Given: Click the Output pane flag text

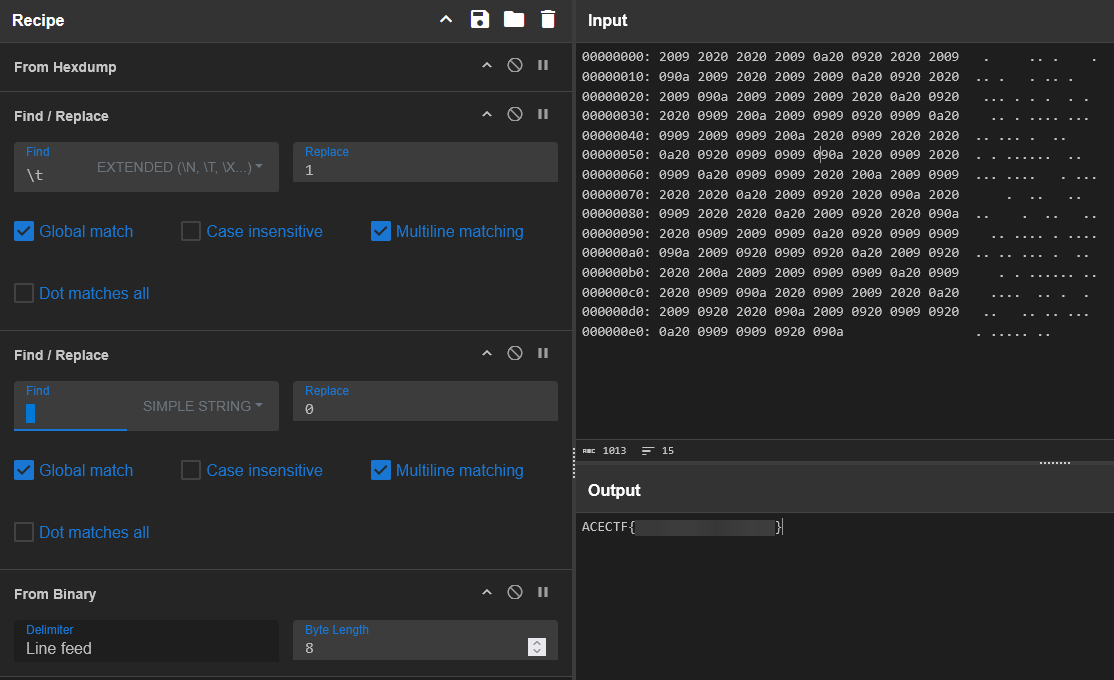Looking at the screenshot, I should point(682,527).
